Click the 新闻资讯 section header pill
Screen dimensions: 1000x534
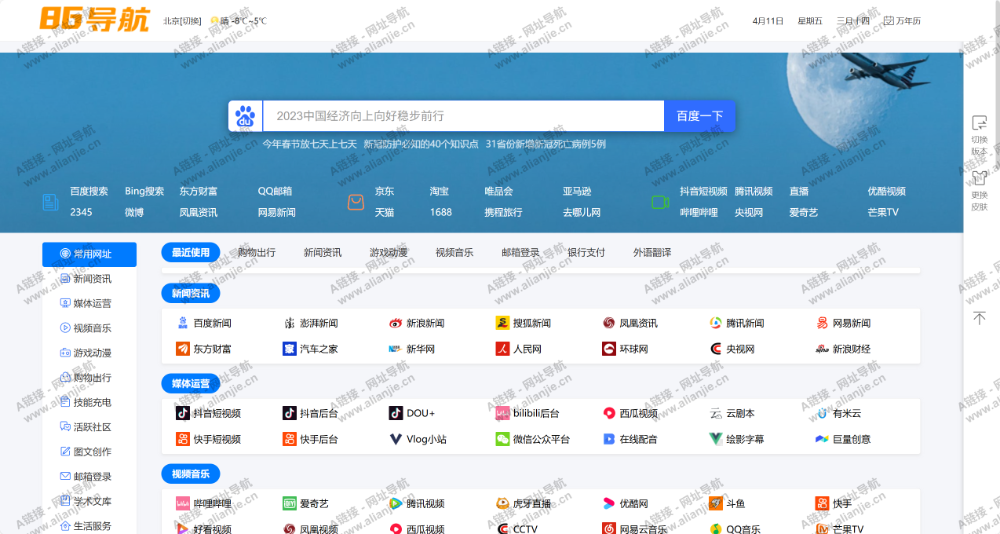pyautogui.click(x=191, y=293)
